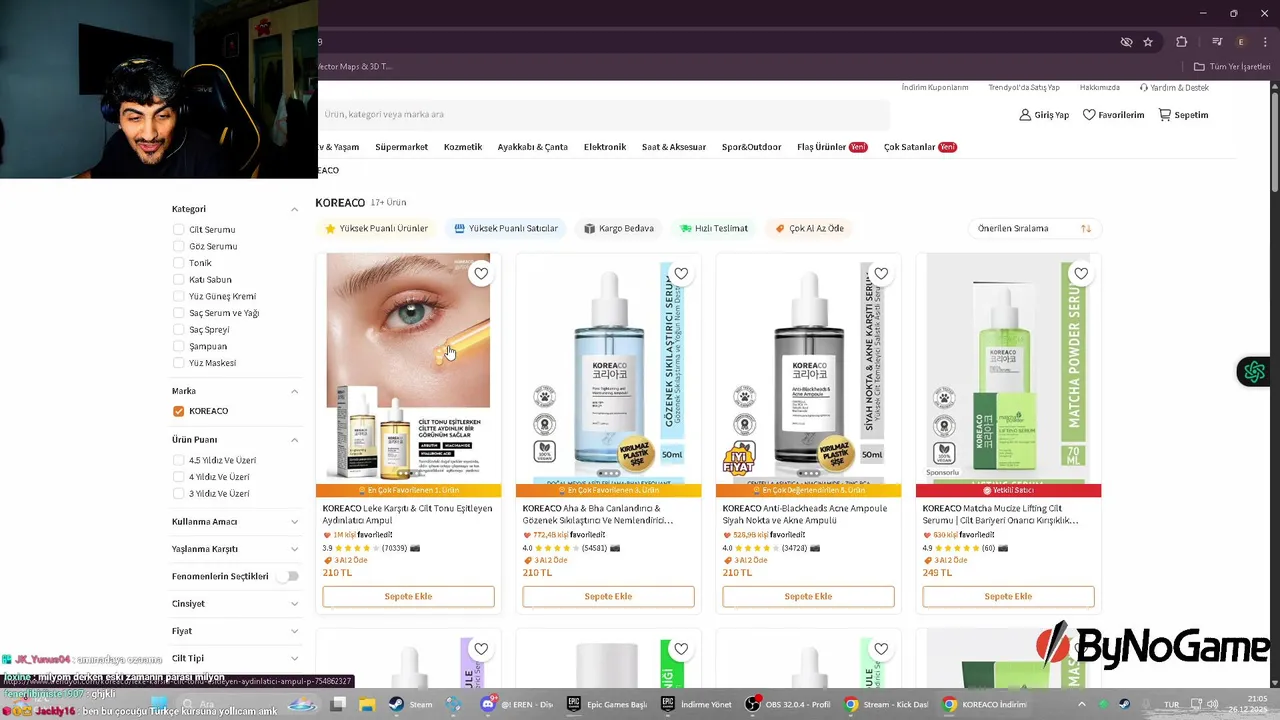Collapse the Kategori filter section
Viewport: 1280px width, 720px height.
coord(294,209)
